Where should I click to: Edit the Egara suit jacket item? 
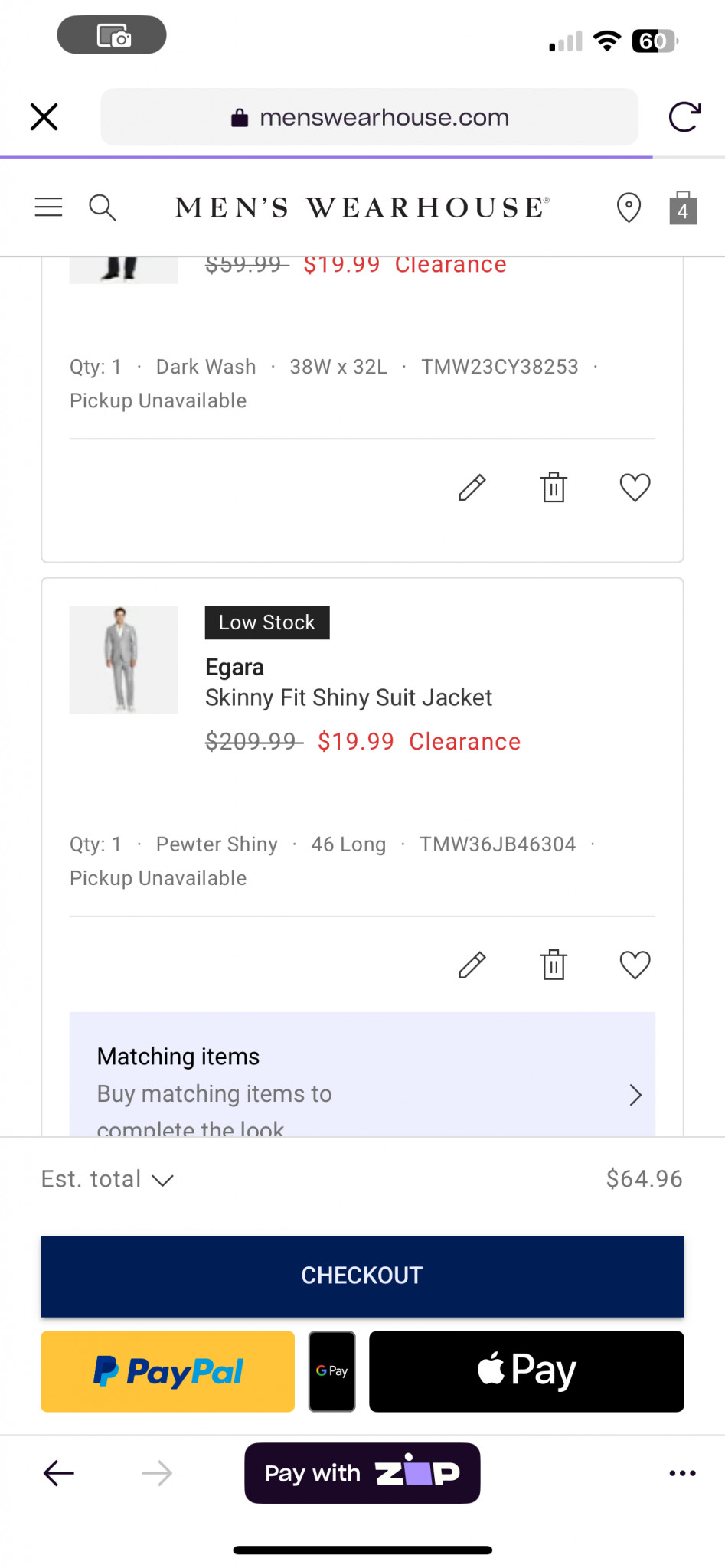(472, 965)
